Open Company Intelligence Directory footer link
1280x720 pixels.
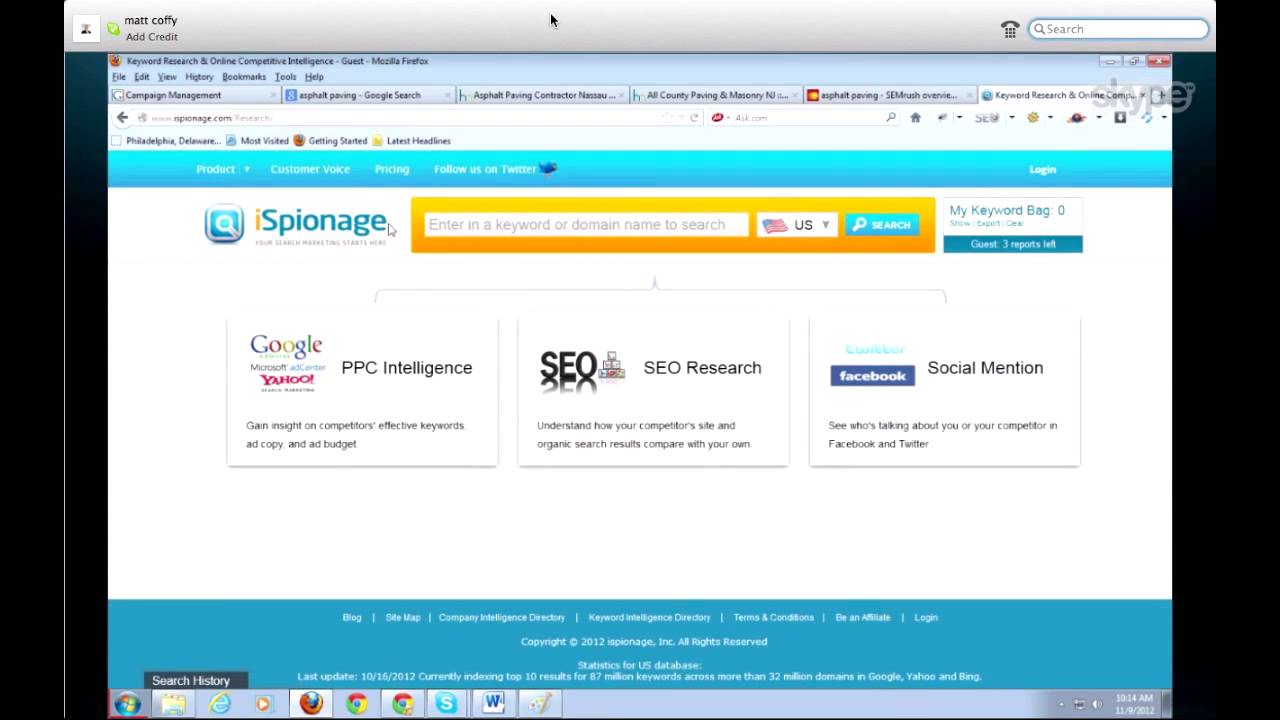pyautogui.click(x=502, y=617)
